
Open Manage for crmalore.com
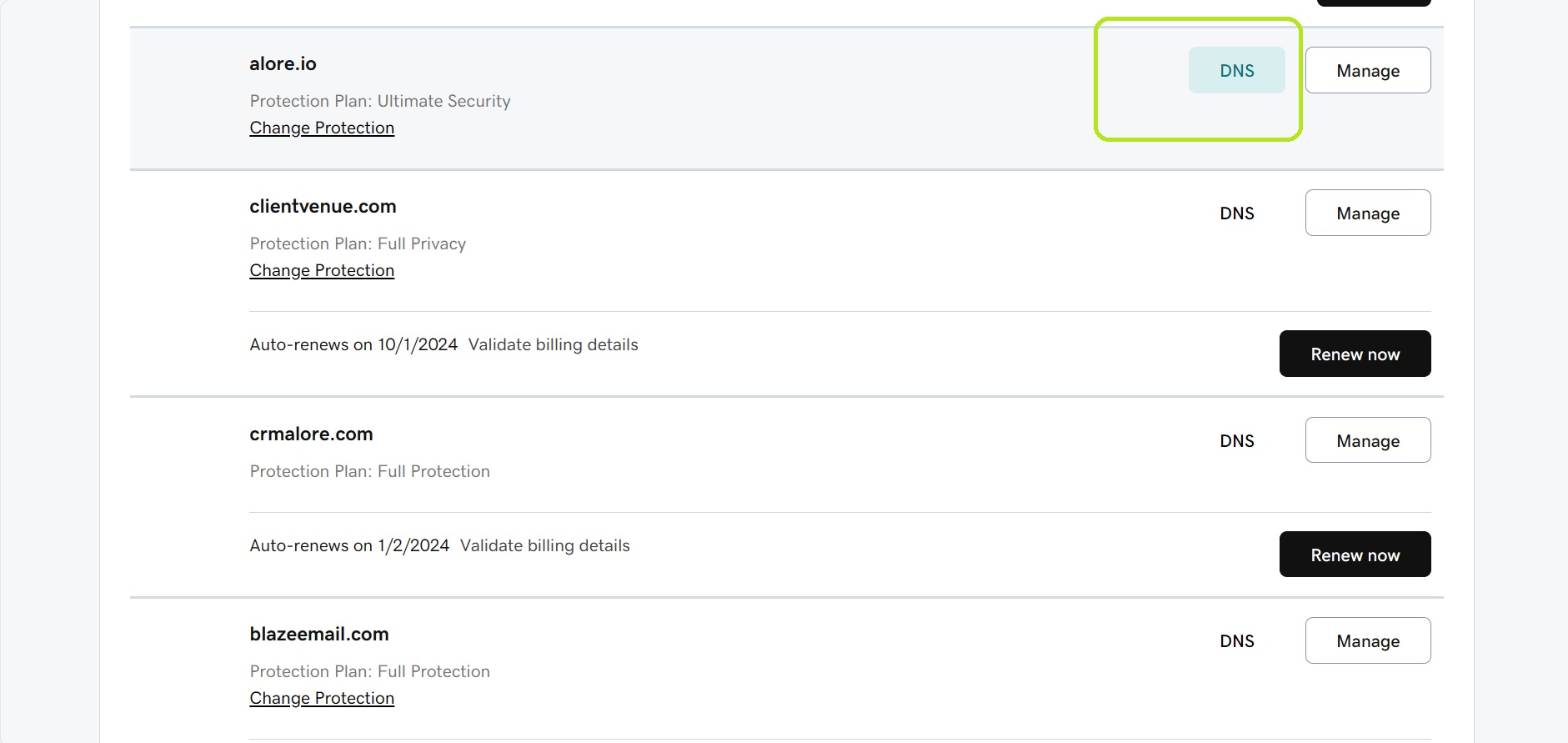[1367, 439]
